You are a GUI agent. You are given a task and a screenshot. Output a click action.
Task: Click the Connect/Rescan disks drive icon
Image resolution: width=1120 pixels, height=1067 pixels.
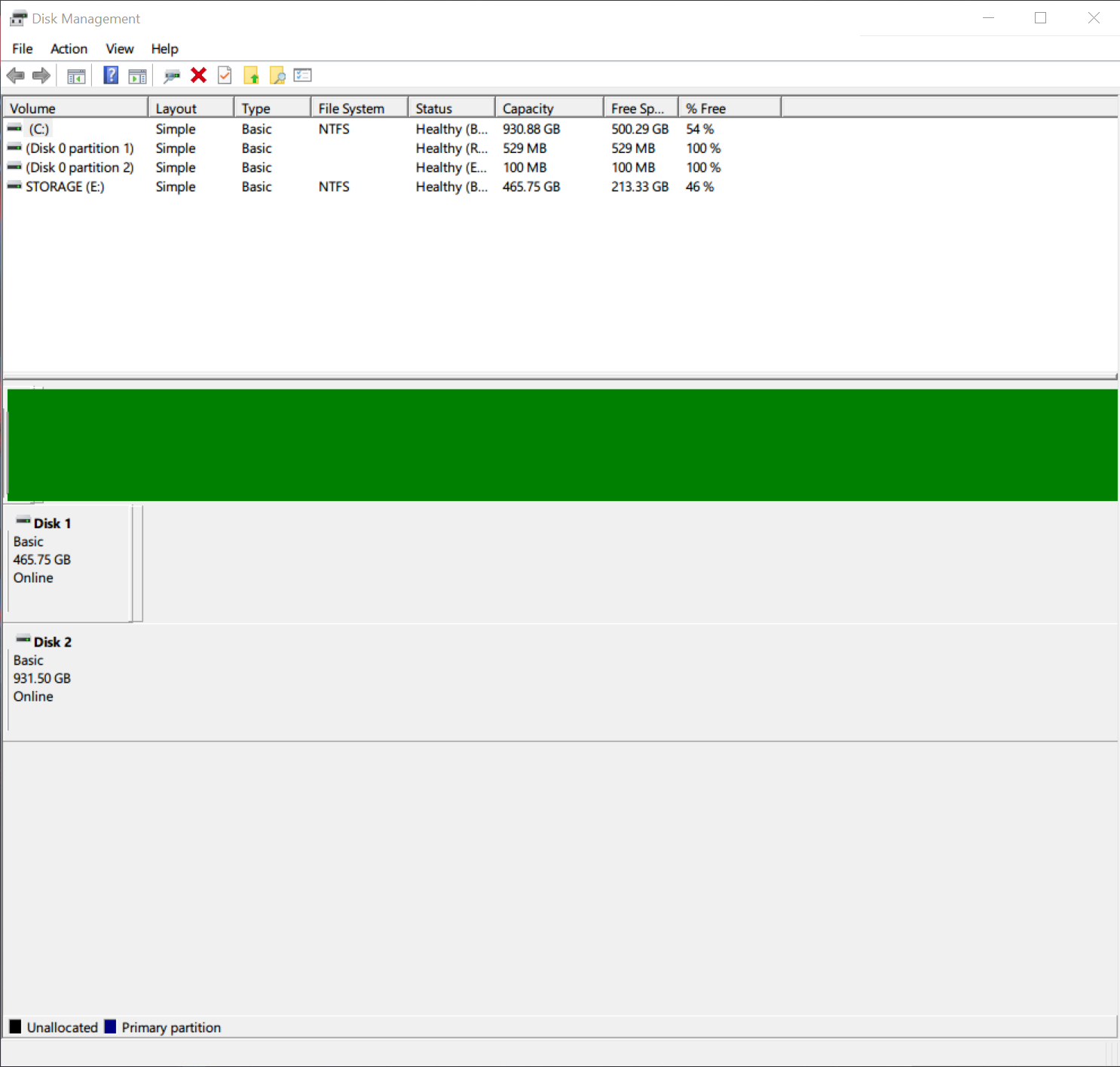click(173, 75)
